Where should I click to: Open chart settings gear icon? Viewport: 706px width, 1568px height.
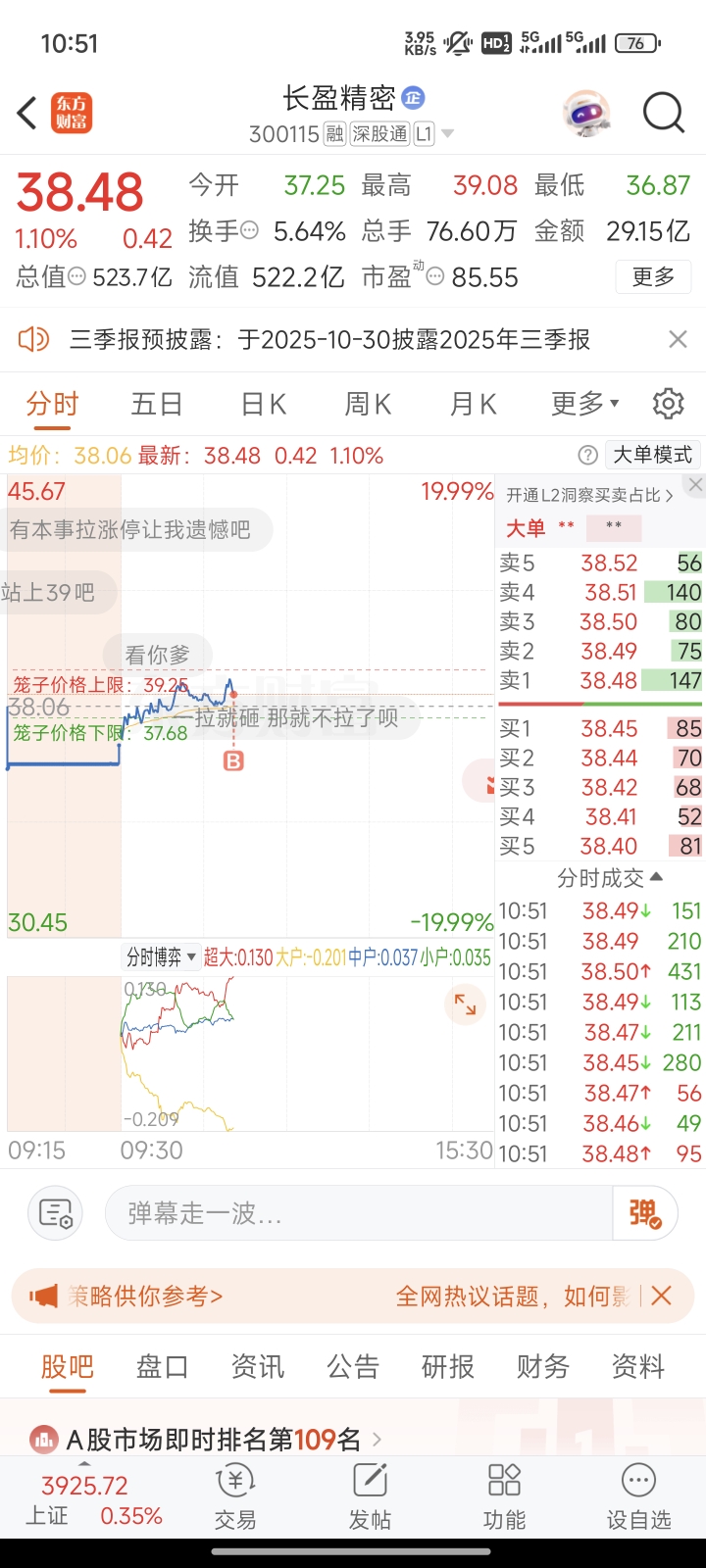coord(668,404)
